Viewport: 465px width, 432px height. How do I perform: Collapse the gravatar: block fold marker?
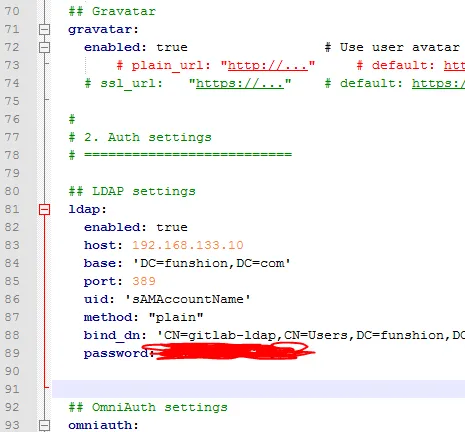pos(44,30)
